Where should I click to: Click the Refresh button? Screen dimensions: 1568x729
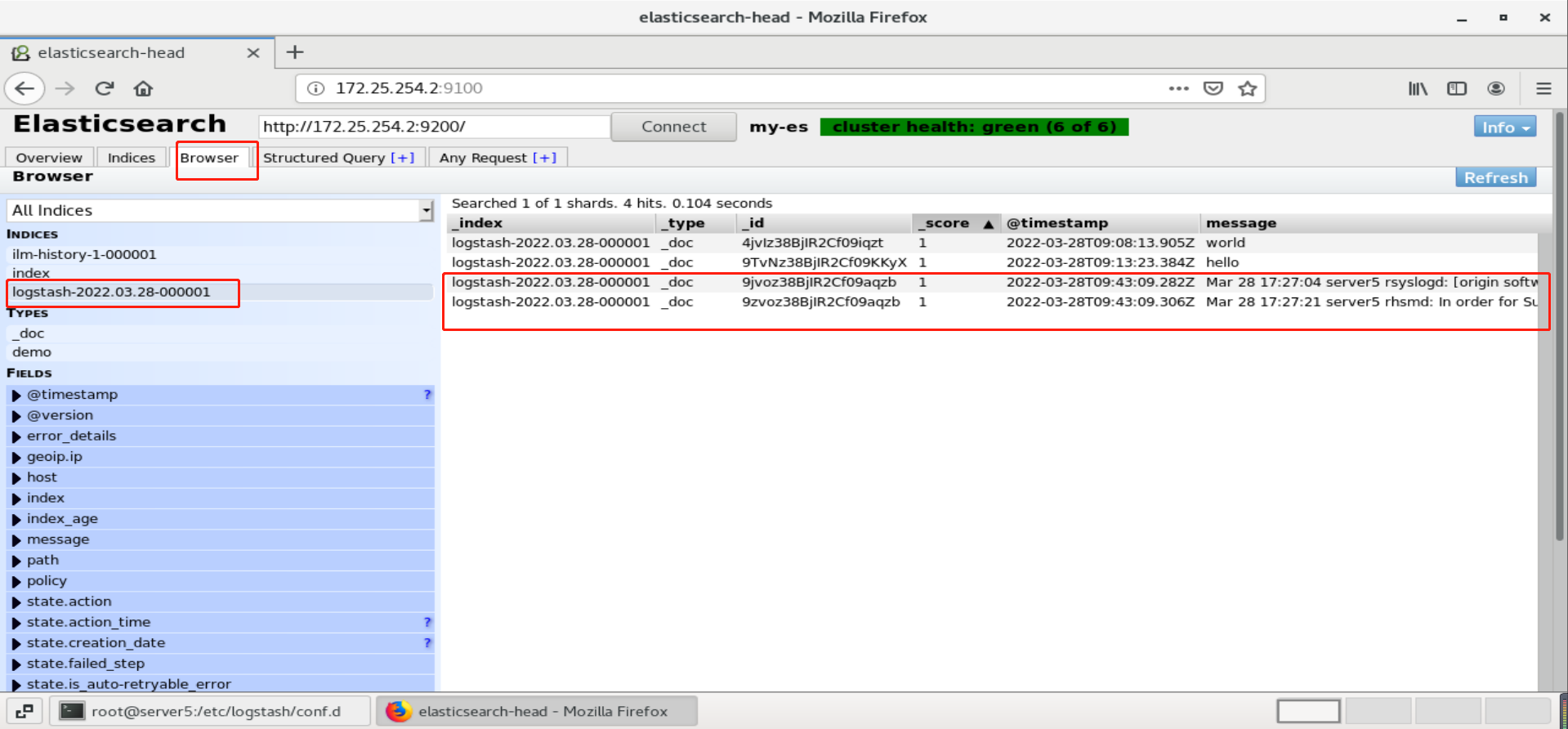coord(1495,177)
